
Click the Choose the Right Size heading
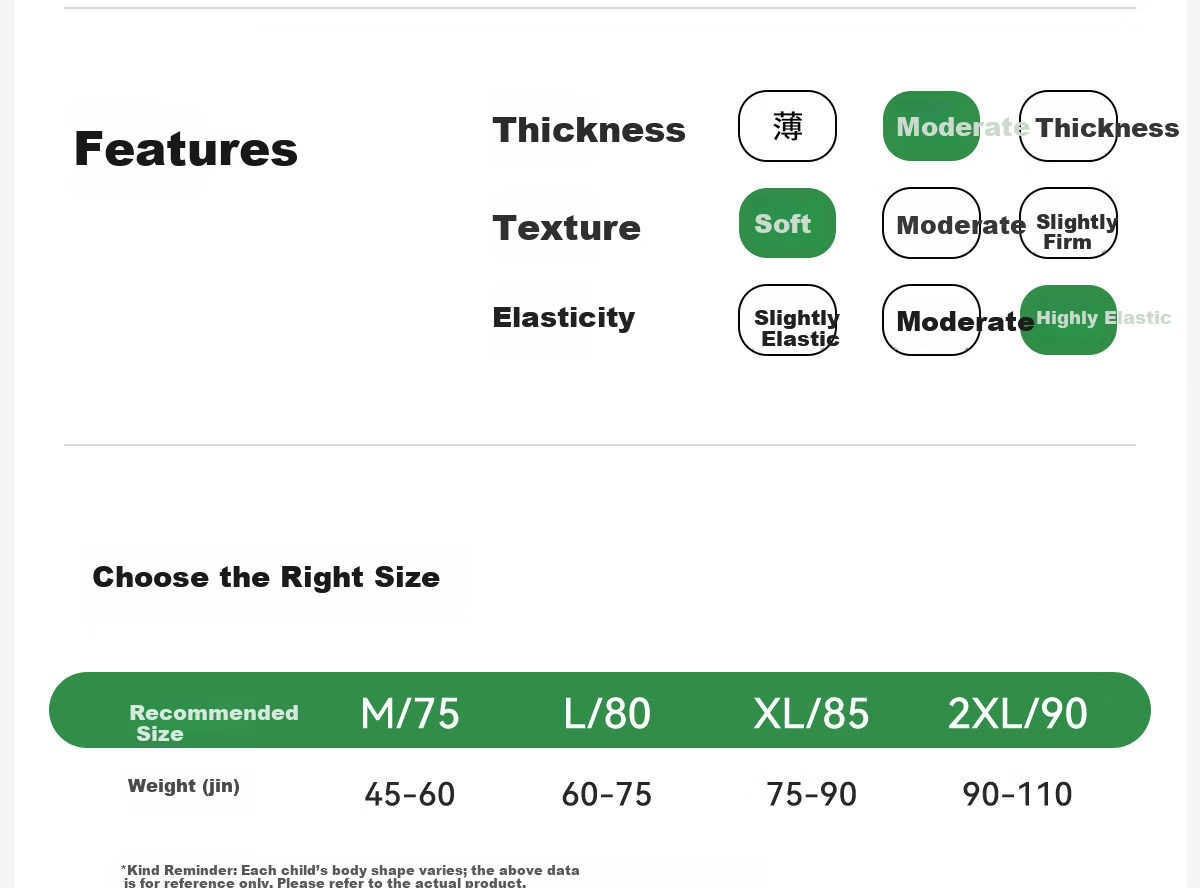[266, 577]
